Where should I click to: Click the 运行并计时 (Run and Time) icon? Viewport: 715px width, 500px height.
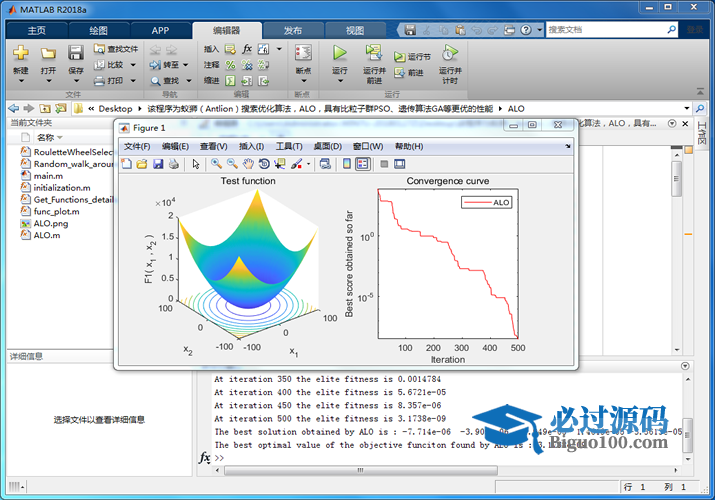[x=450, y=53]
